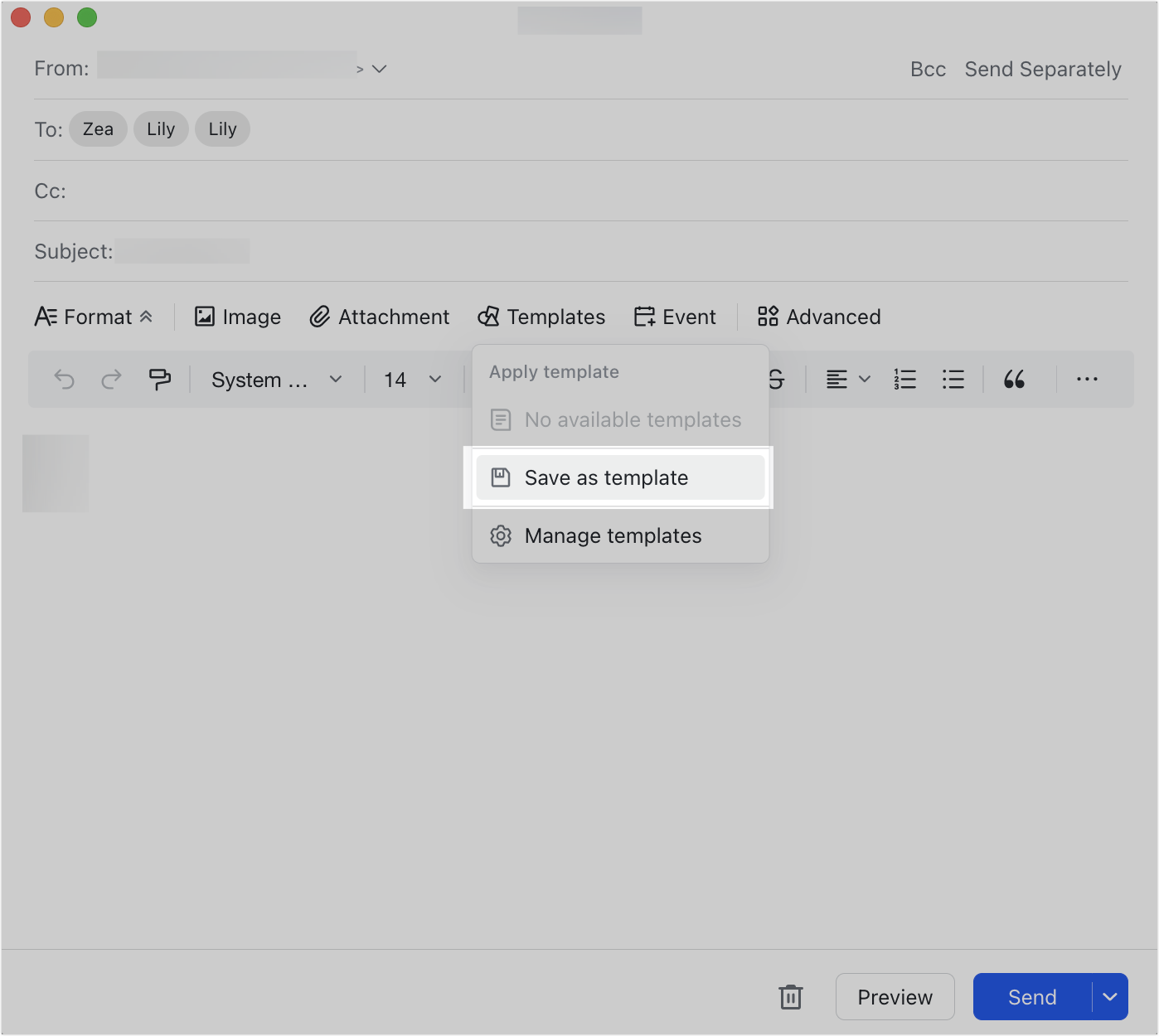Click into the Subject field
This screenshot has height=1036, width=1159.
(x=580, y=252)
